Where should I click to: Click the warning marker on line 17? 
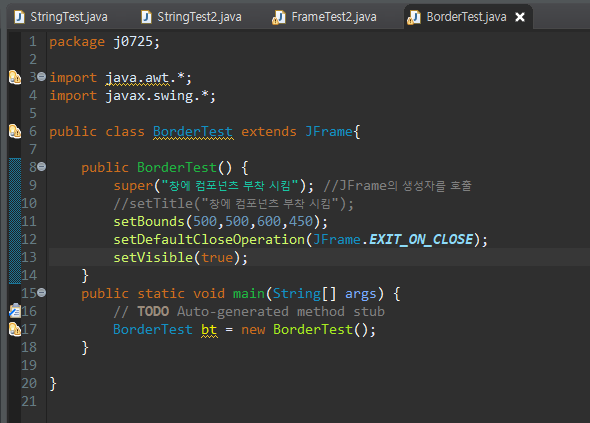tap(15, 329)
